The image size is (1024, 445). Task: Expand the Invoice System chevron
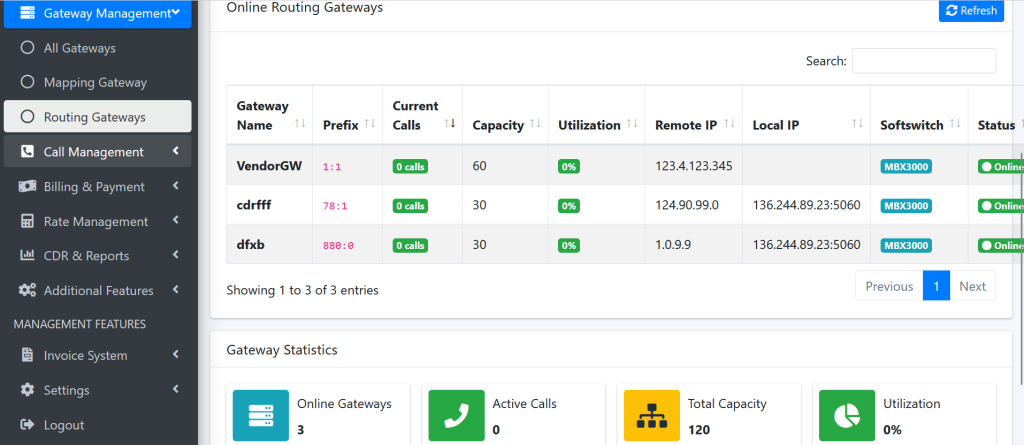[x=176, y=355]
